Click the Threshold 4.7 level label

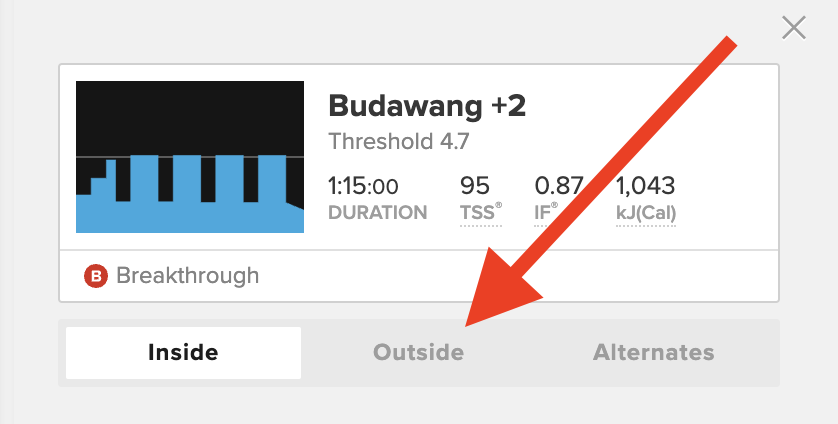(x=399, y=142)
